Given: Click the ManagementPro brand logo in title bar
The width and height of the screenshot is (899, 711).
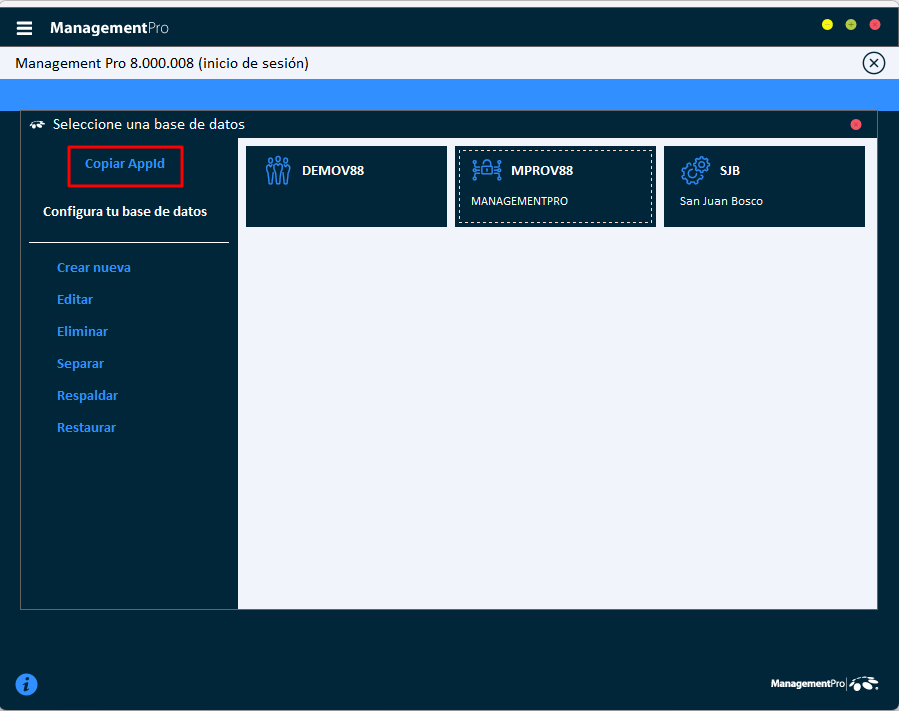Looking at the screenshot, I should [x=109, y=27].
